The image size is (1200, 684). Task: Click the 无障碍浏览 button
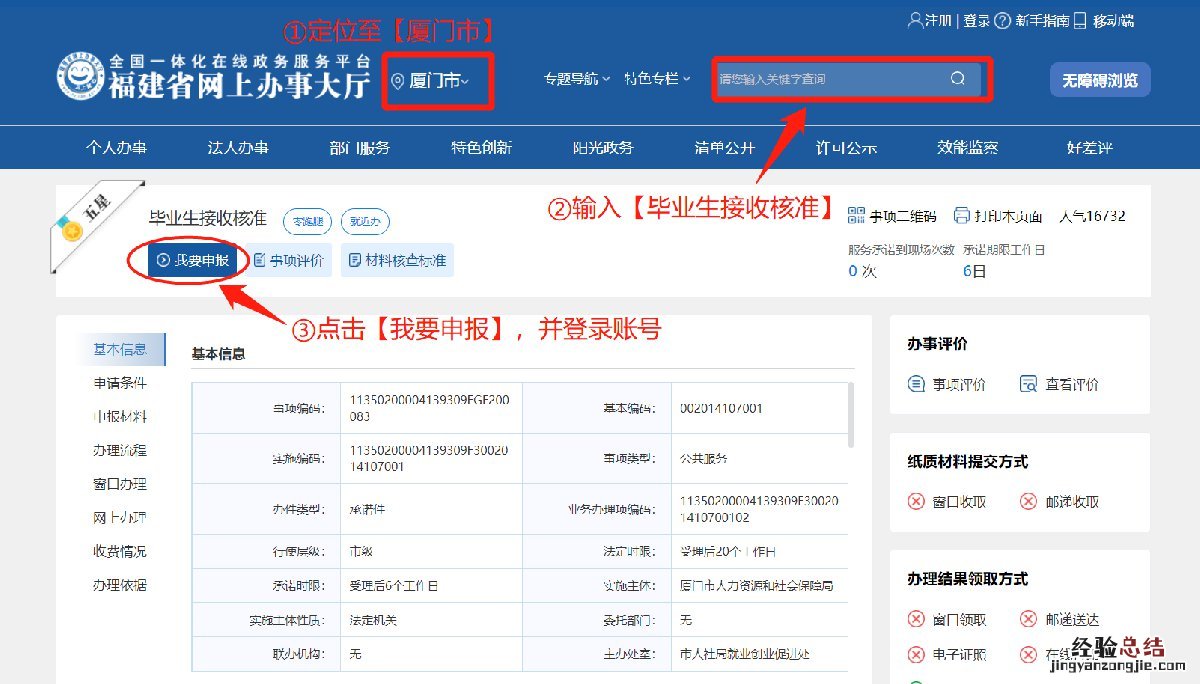(1099, 80)
